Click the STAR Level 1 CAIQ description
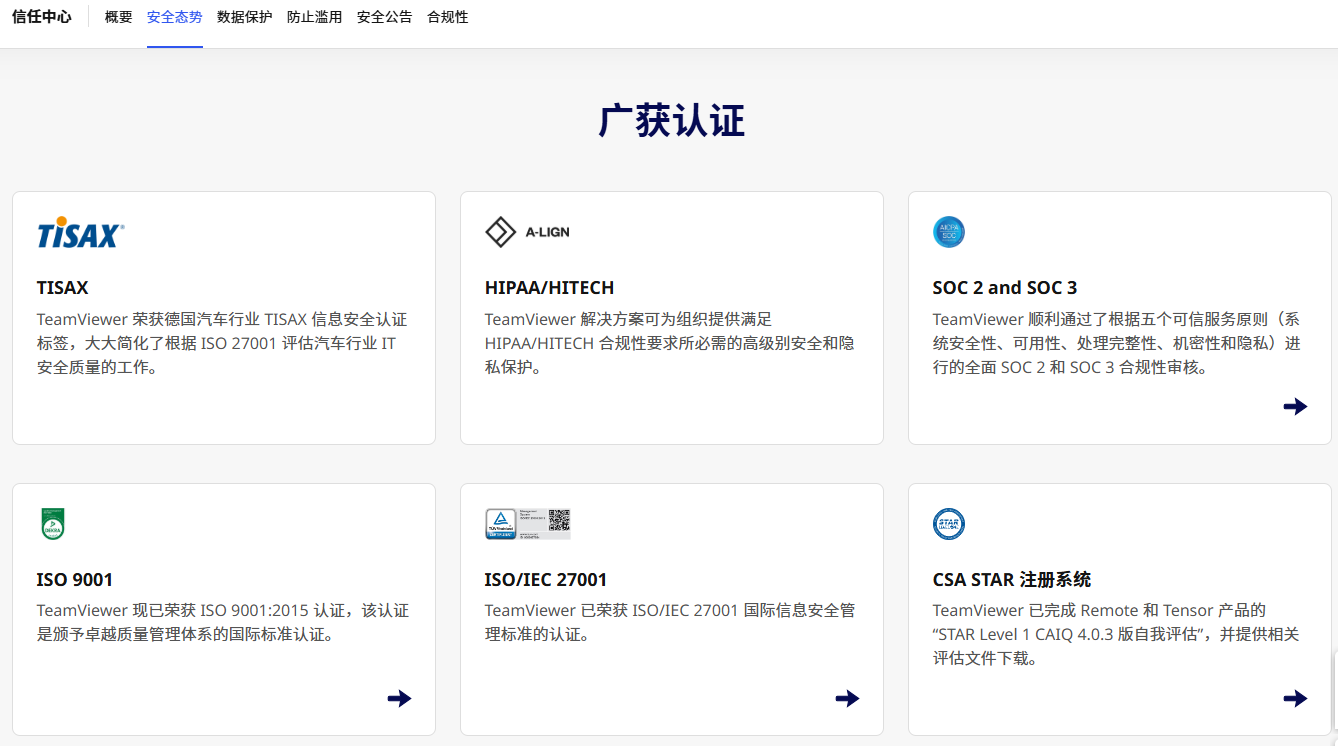The width and height of the screenshot is (1338, 746). point(1116,634)
